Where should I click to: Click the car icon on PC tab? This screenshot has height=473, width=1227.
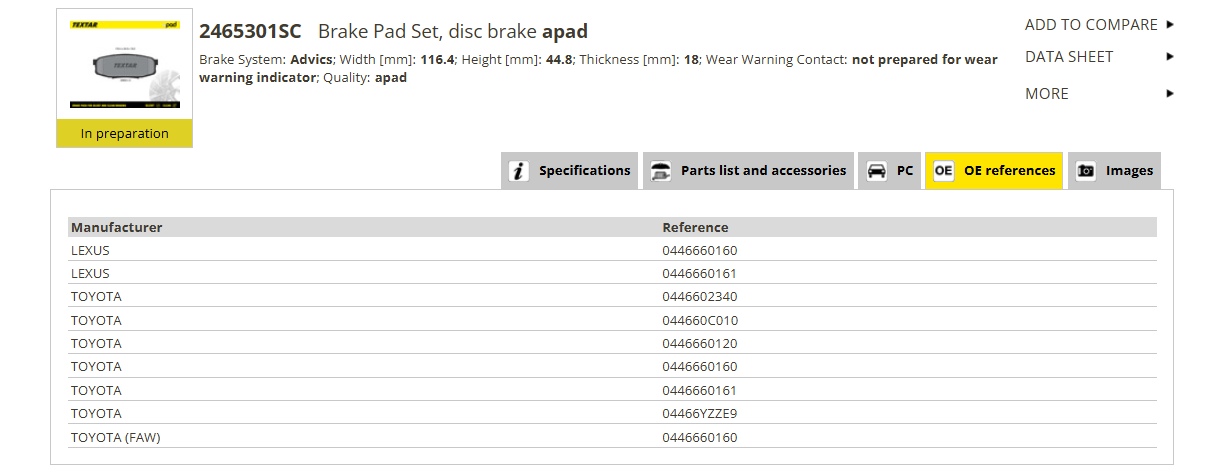(877, 171)
